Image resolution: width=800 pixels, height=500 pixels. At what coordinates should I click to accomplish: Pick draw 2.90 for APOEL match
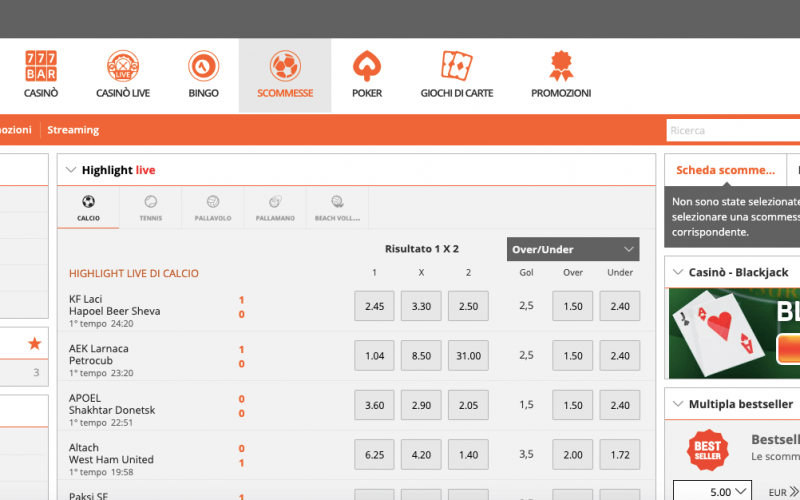tap(421, 405)
